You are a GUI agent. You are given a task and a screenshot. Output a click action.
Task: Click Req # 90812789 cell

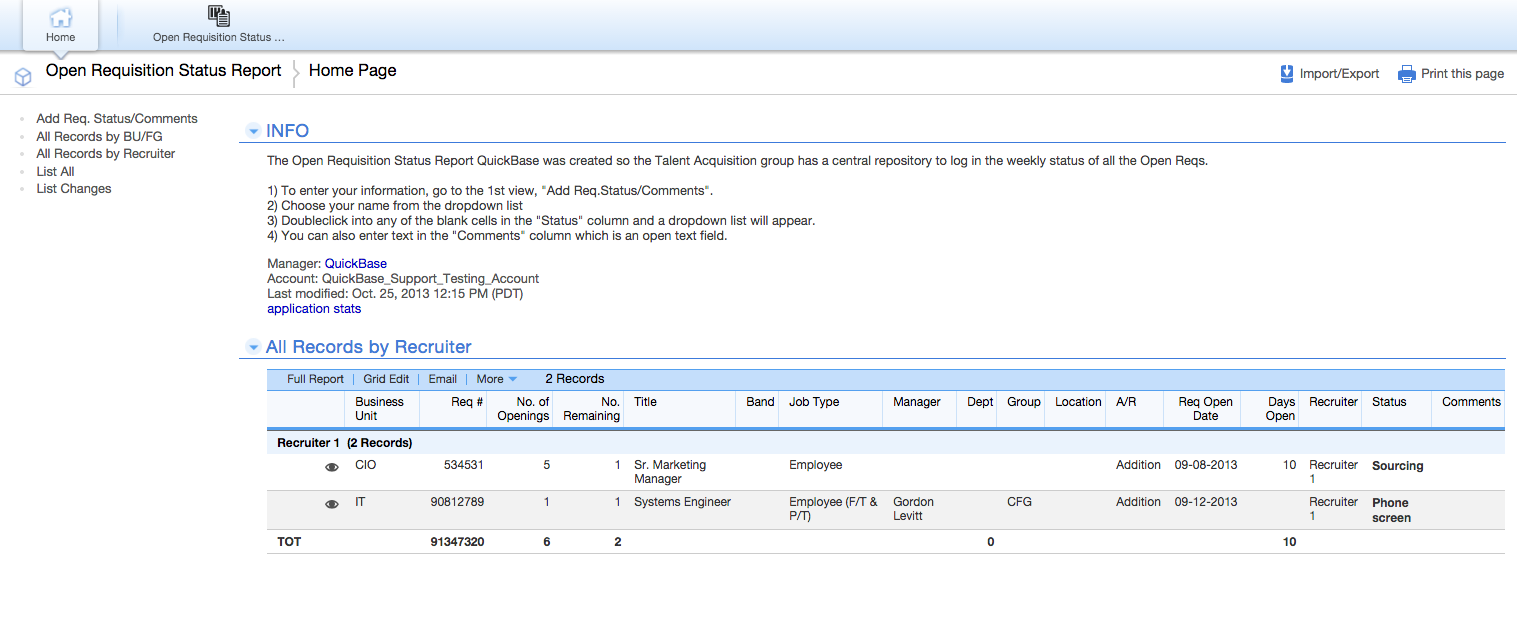click(x=458, y=502)
